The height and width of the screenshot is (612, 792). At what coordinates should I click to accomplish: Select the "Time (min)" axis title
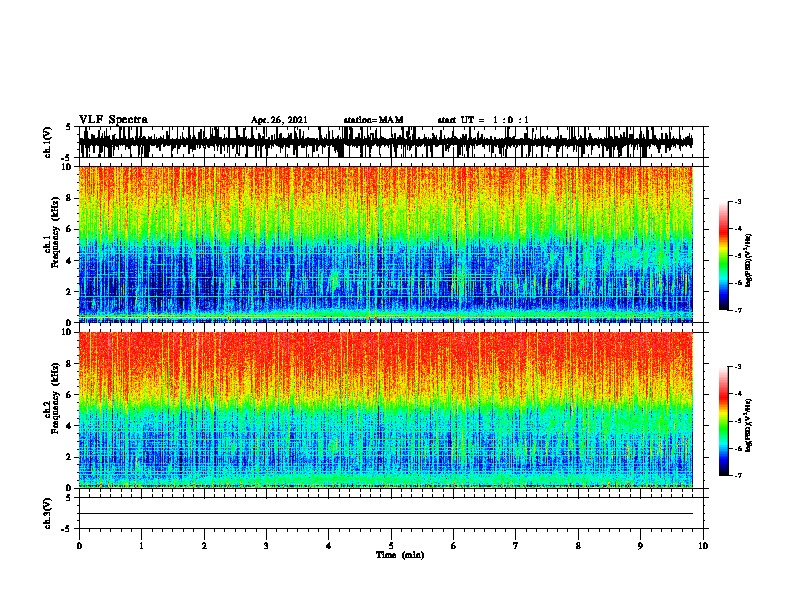[x=400, y=555]
